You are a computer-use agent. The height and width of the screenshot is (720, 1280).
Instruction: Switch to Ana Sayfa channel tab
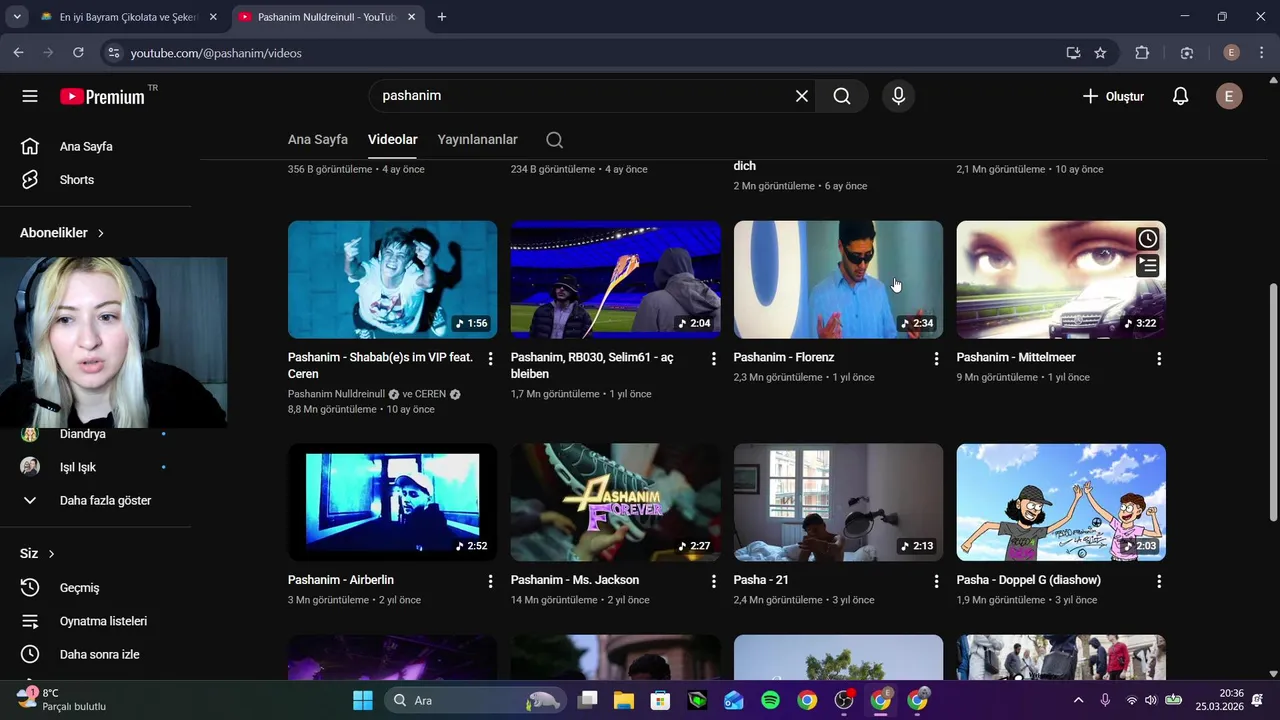point(318,140)
